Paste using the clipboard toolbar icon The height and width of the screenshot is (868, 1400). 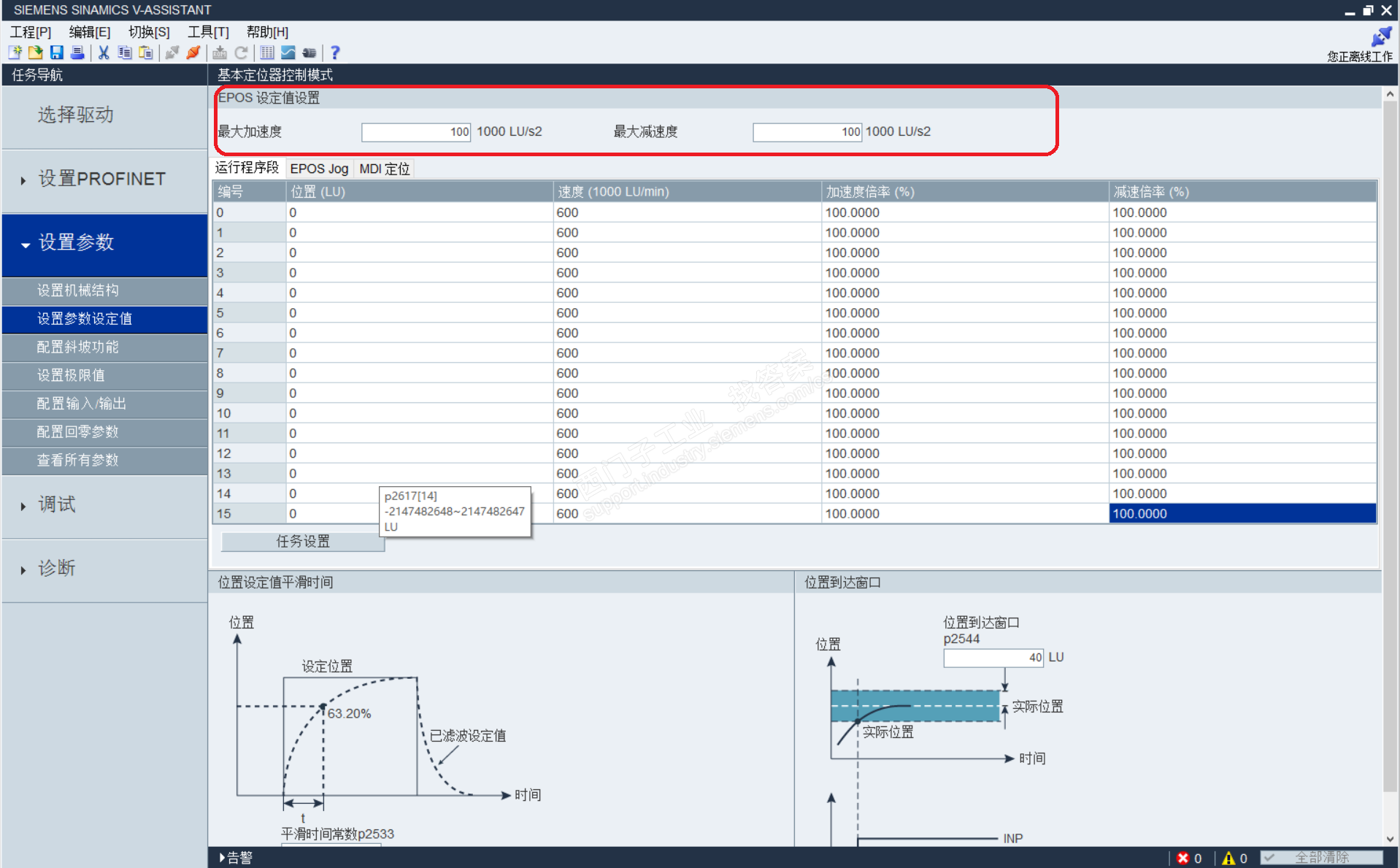(x=146, y=53)
